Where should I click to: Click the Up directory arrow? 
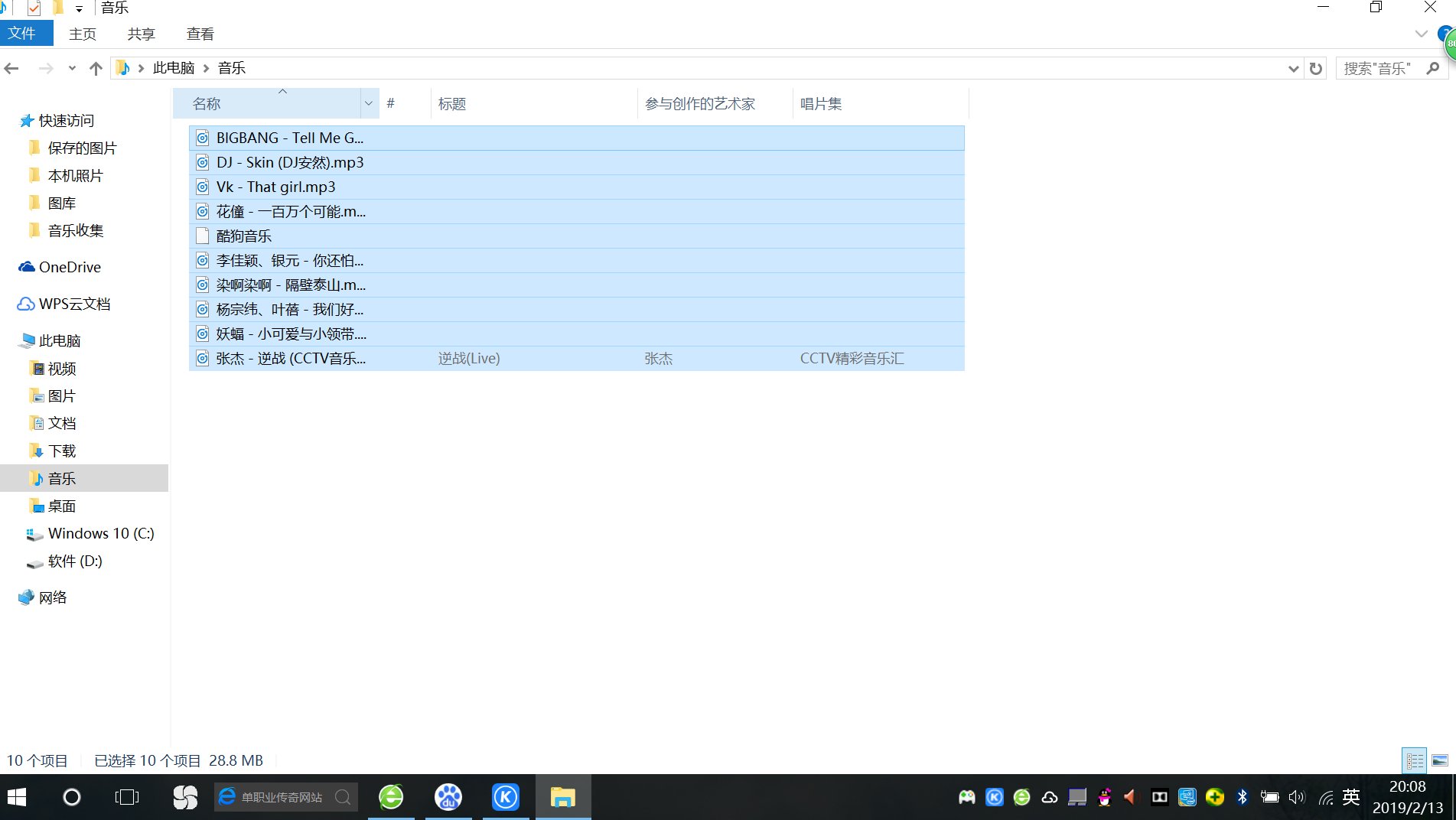pos(96,69)
